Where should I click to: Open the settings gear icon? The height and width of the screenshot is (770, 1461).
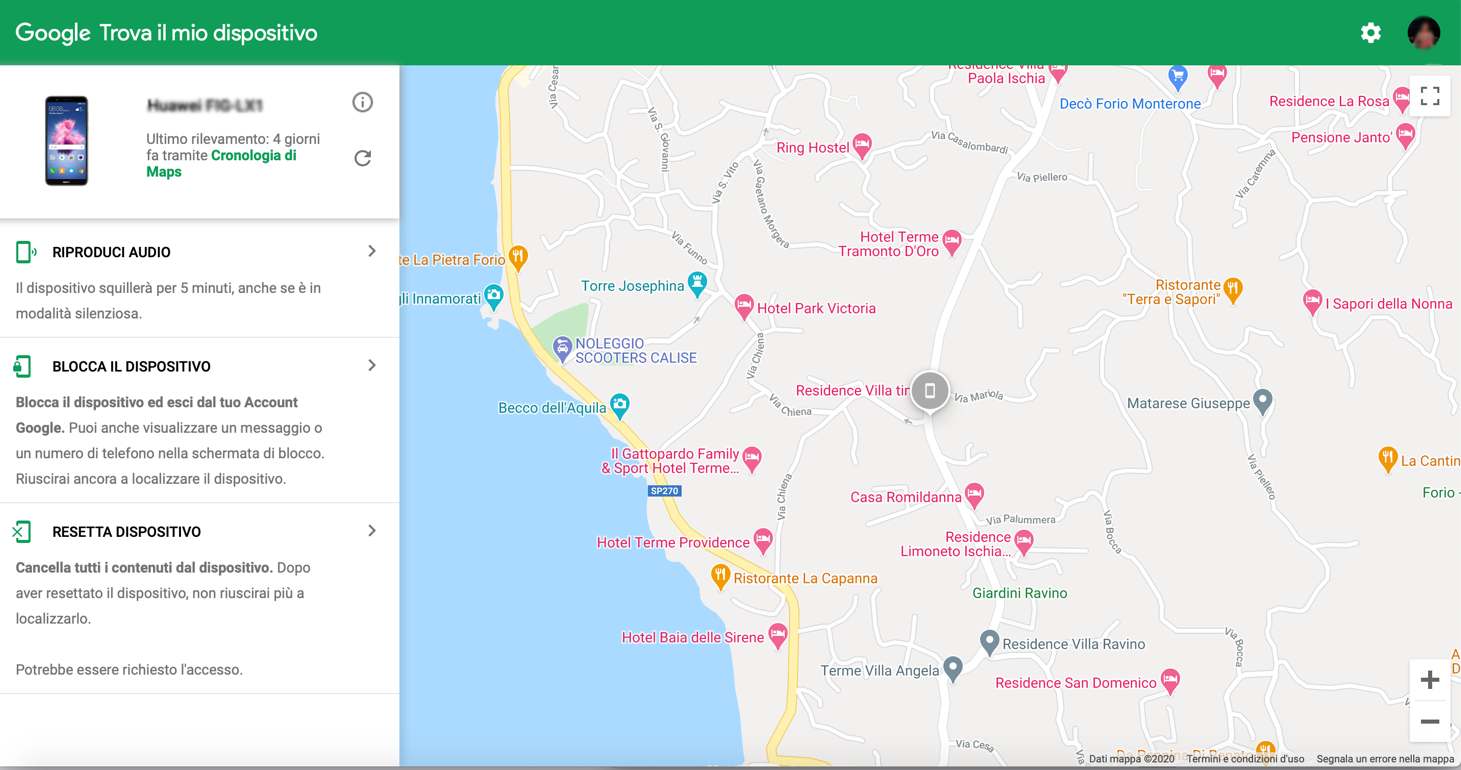(1370, 33)
